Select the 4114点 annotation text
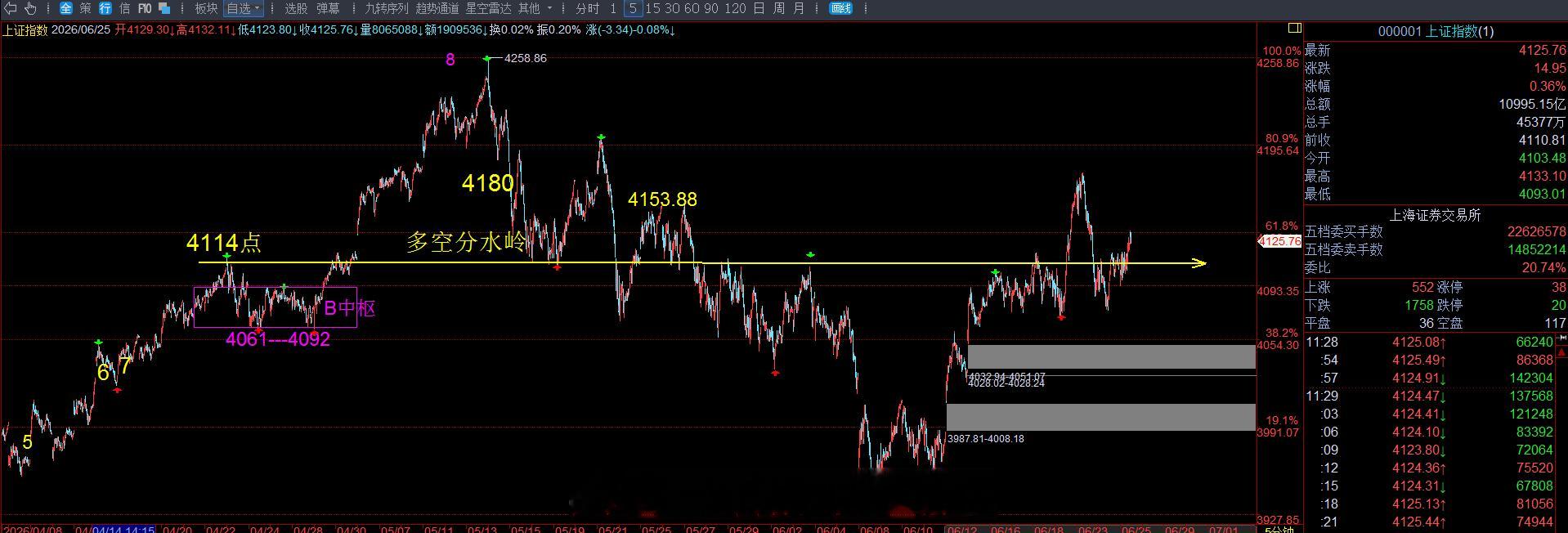Screen dimensions: 1568x533 coord(224,243)
